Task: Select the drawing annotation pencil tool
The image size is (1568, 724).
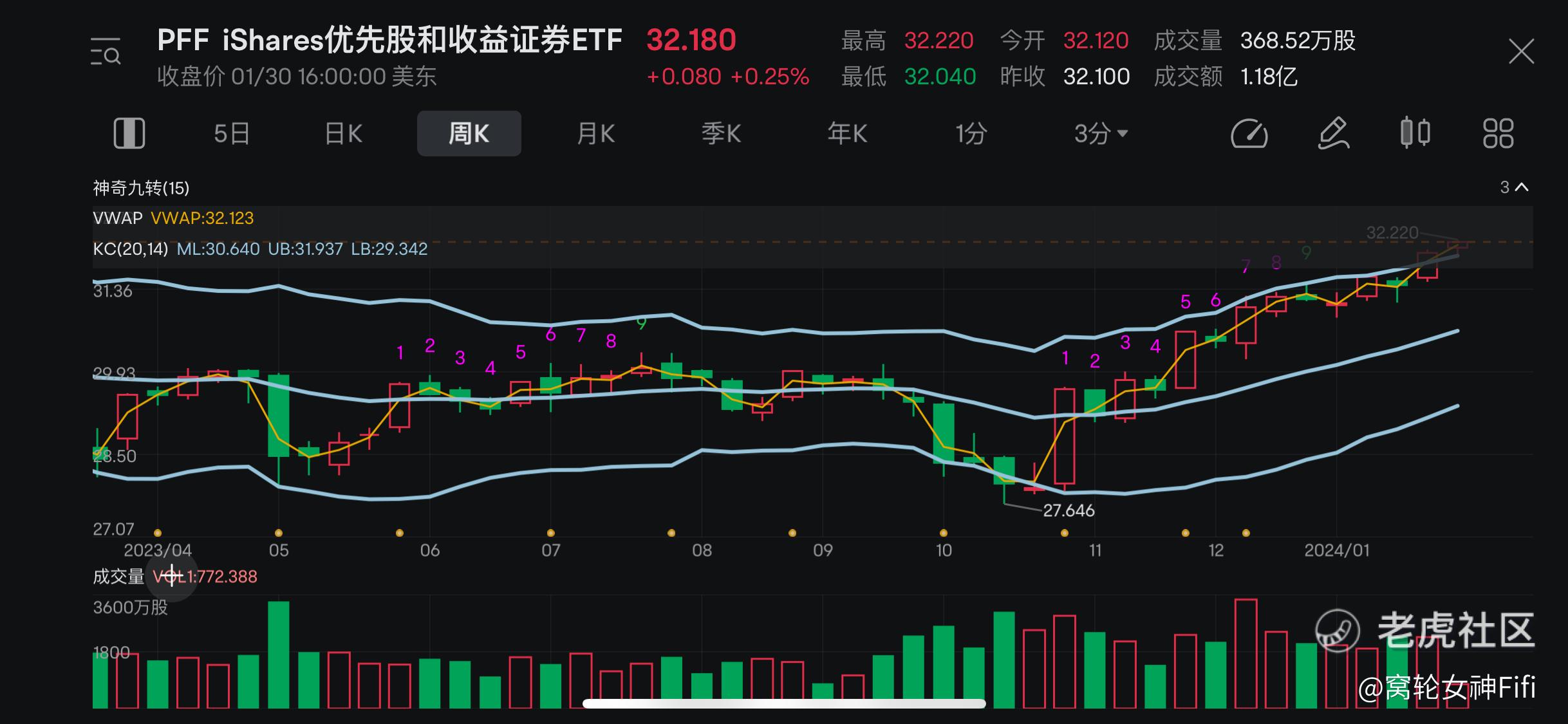Action: (1332, 134)
